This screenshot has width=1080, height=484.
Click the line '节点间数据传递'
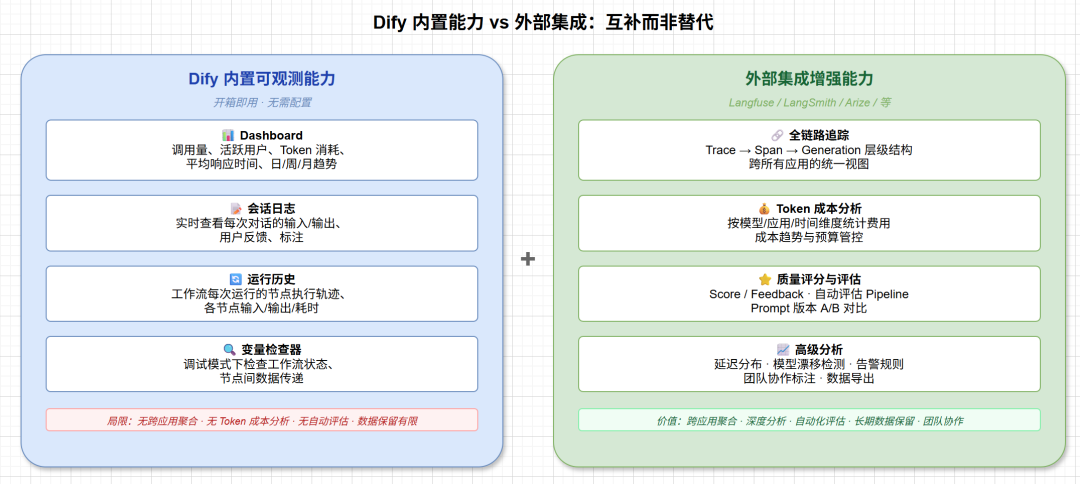pos(262,379)
